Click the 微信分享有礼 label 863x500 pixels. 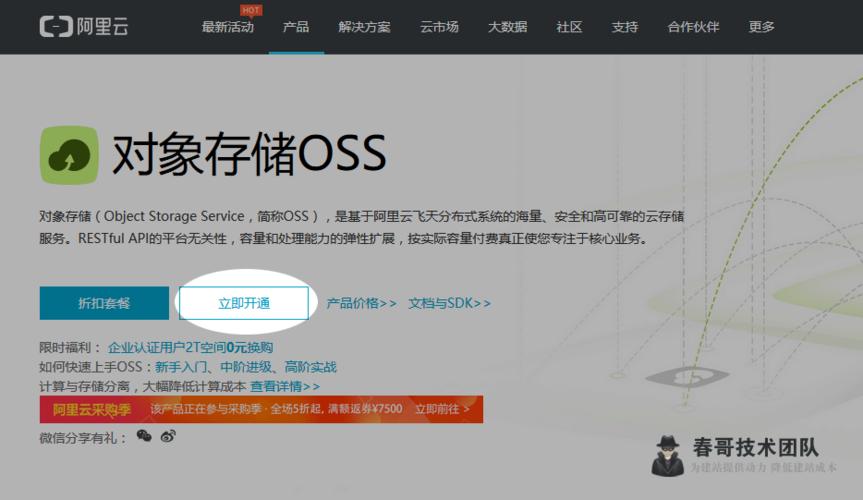[83, 438]
